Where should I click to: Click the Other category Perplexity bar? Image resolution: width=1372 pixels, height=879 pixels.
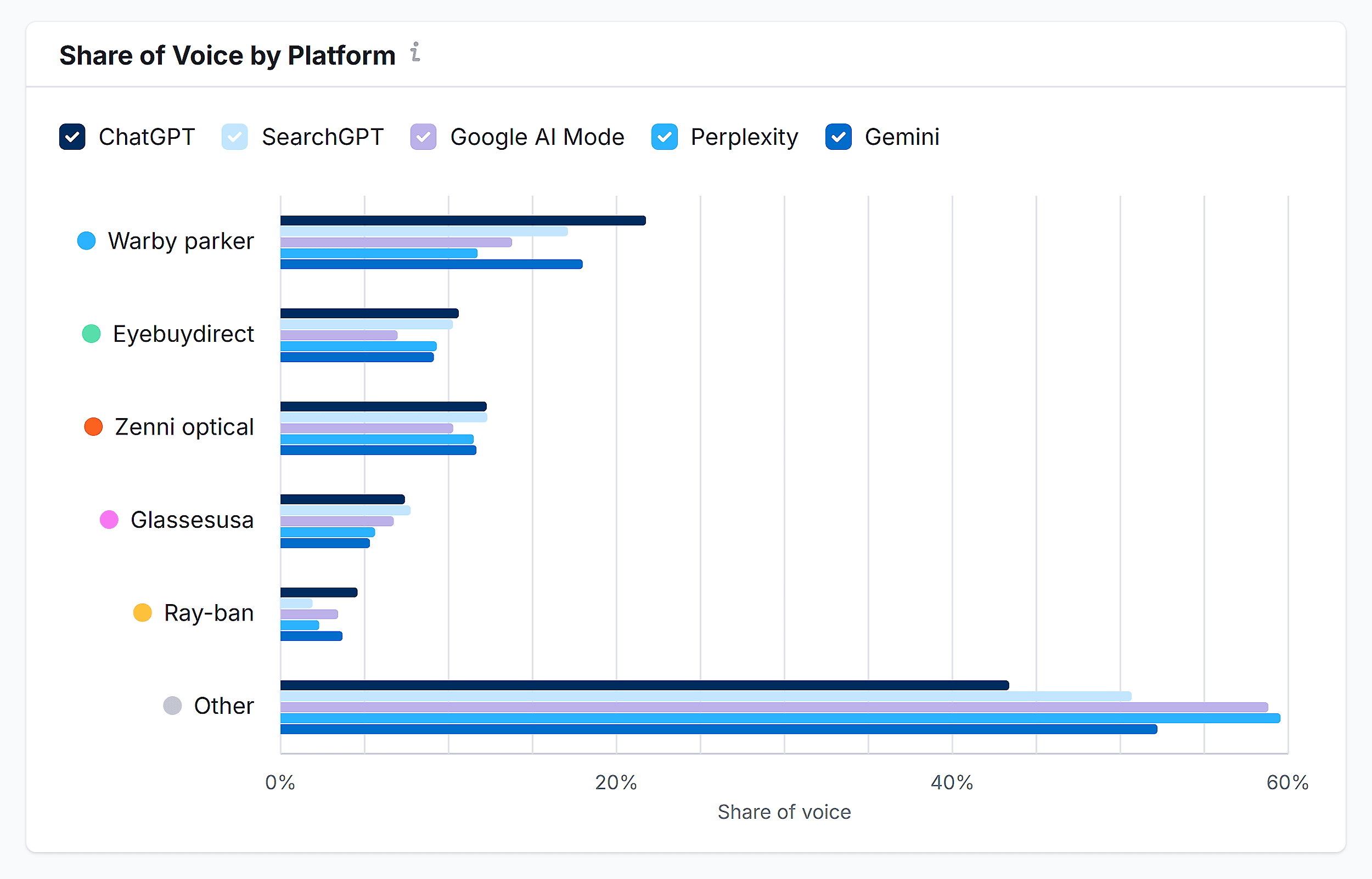tap(780, 718)
